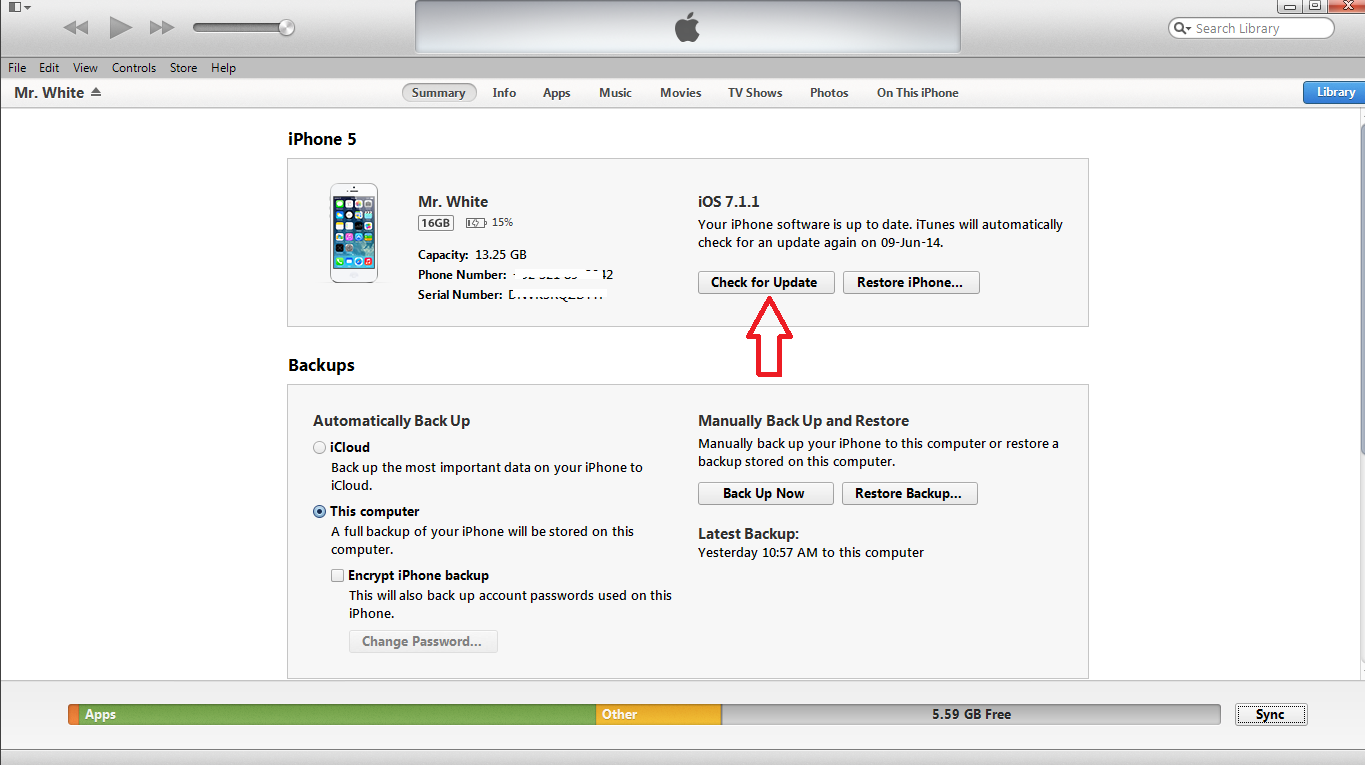Click Yesterday 10:57 AM to this computer text

[x=811, y=553]
